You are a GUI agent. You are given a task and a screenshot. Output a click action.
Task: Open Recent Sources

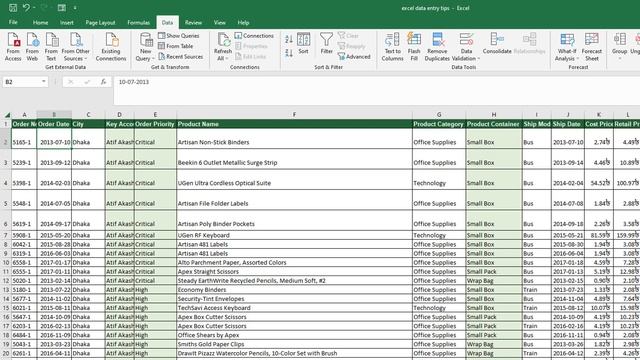point(180,57)
